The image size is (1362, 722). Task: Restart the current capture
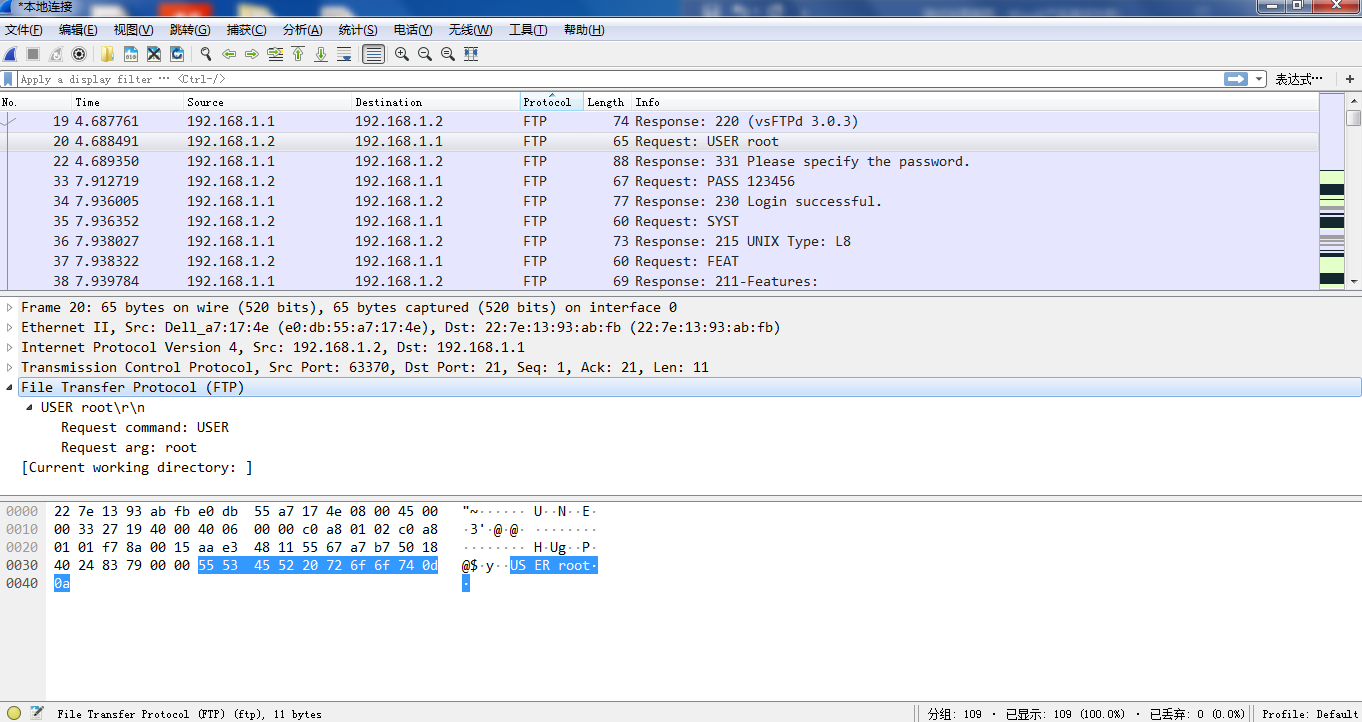coord(56,54)
